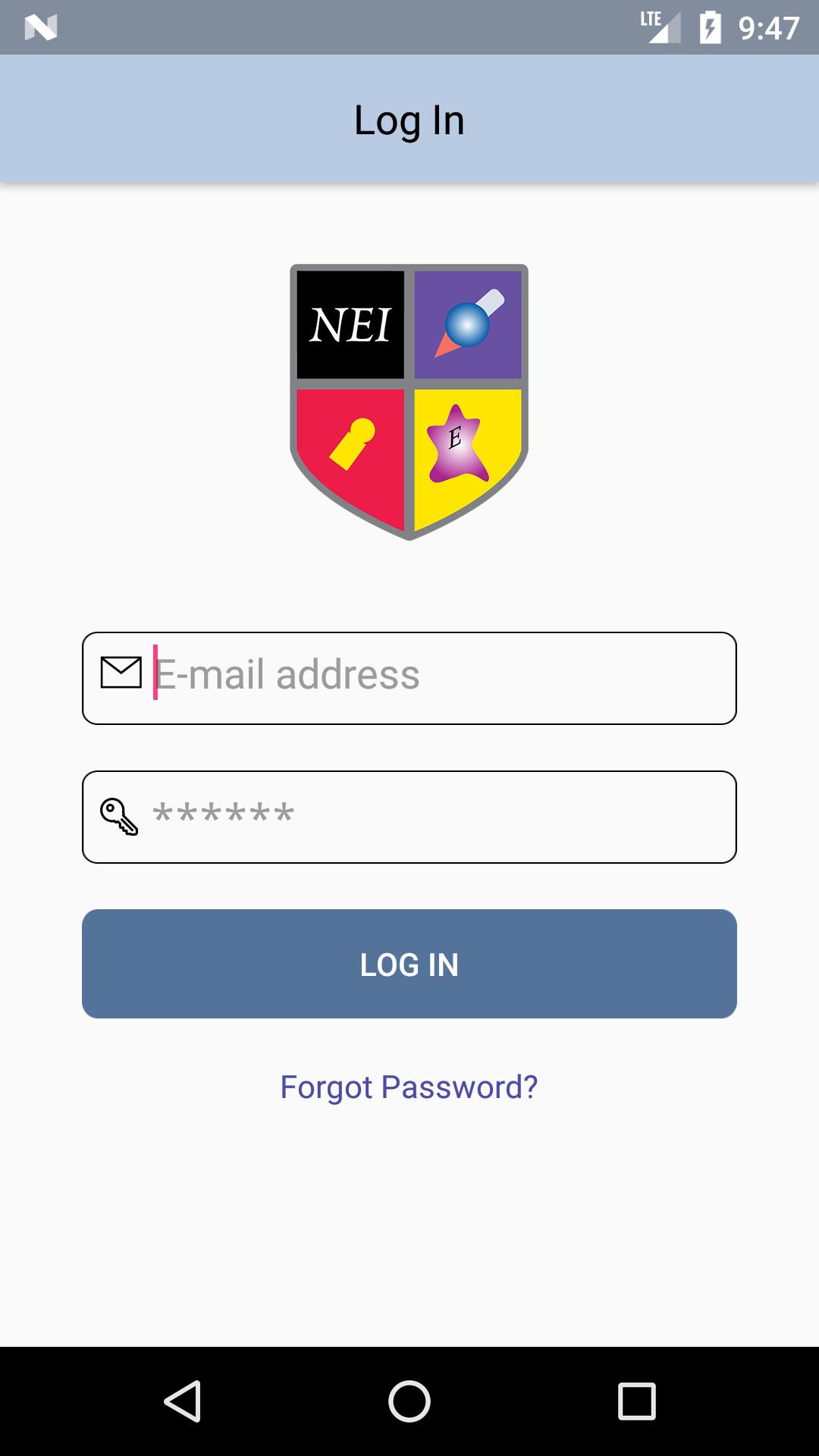Screen dimensions: 819x1456
Task: Tap the Android home circle button
Action: (x=409, y=1401)
